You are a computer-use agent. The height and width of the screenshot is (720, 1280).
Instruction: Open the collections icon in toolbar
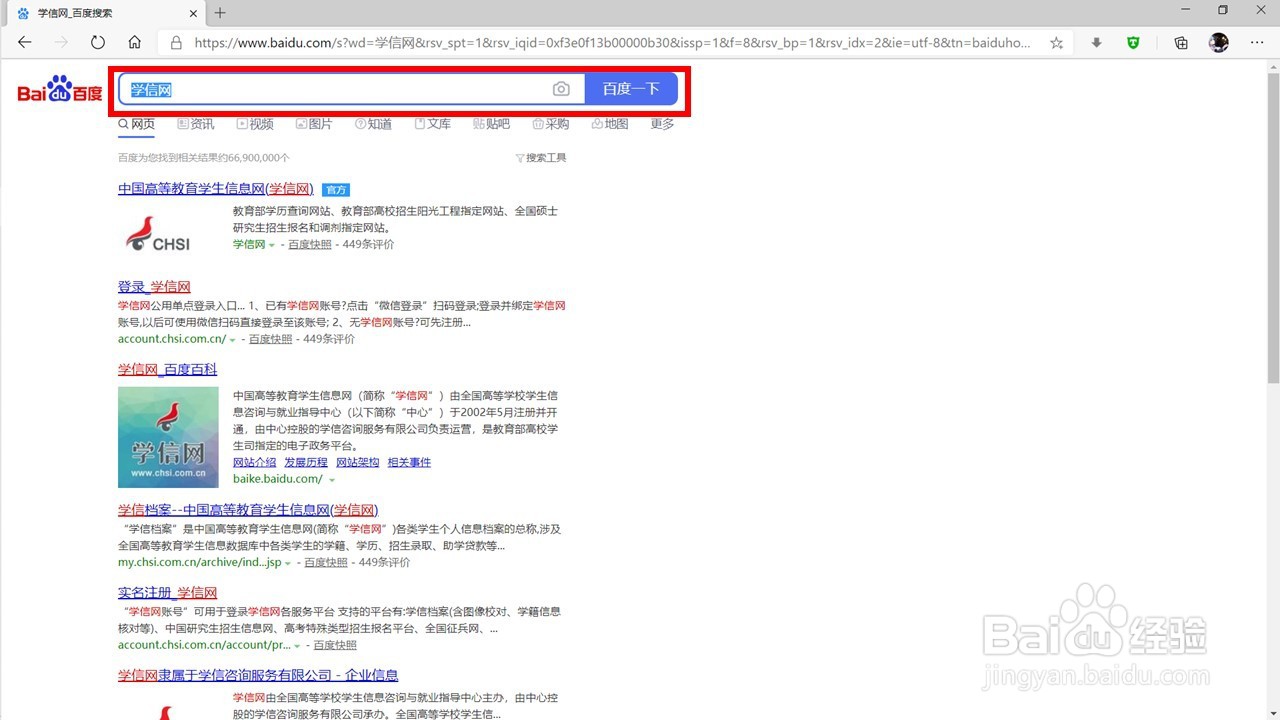click(1181, 43)
